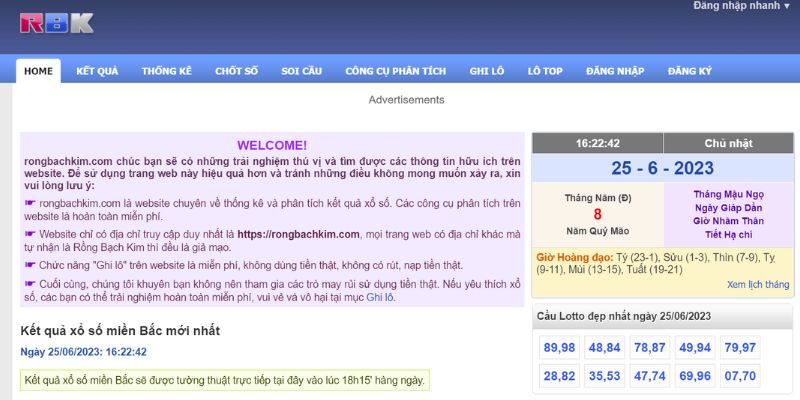Click the 18h15' live results notice
Viewport: 800px width, 400px height.
click(x=224, y=380)
